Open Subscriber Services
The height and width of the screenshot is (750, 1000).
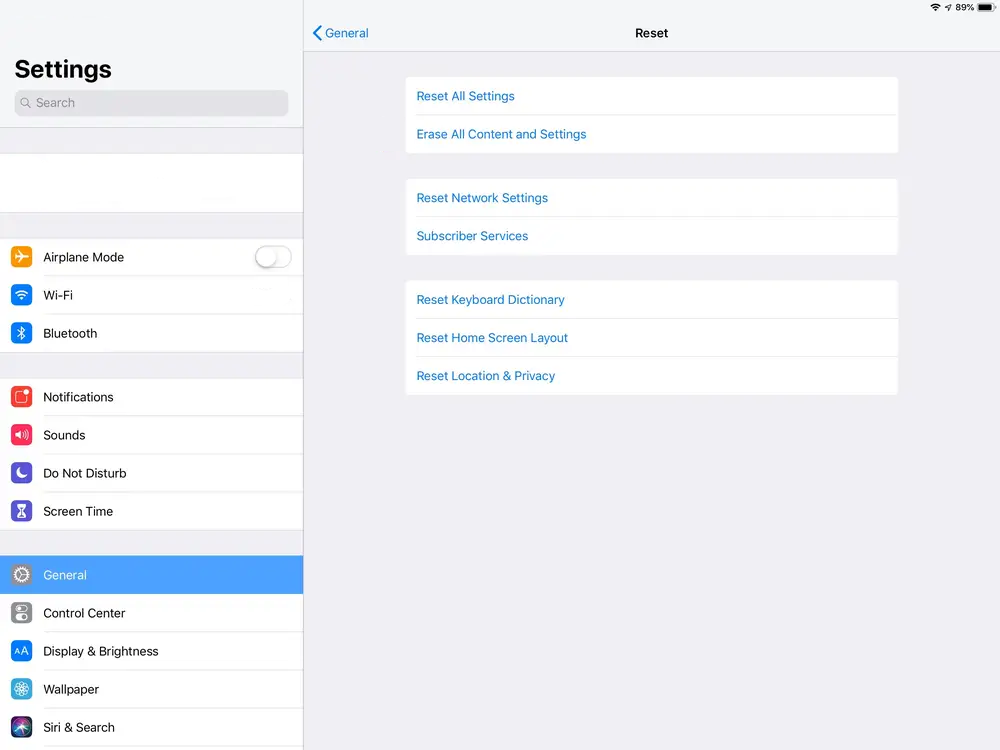point(472,236)
